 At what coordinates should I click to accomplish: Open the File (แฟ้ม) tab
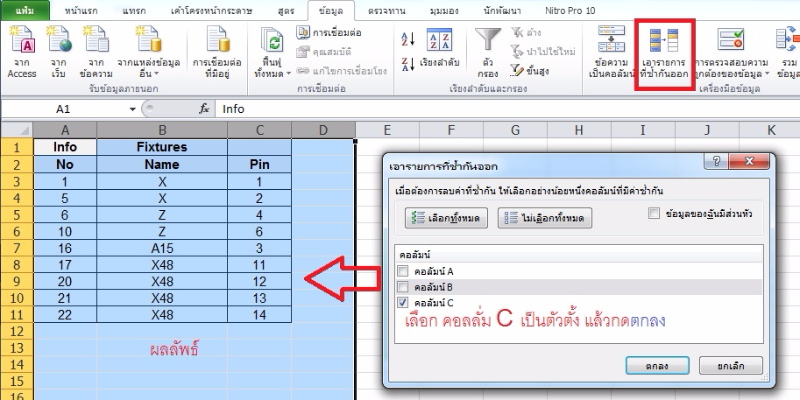[25, 10]
